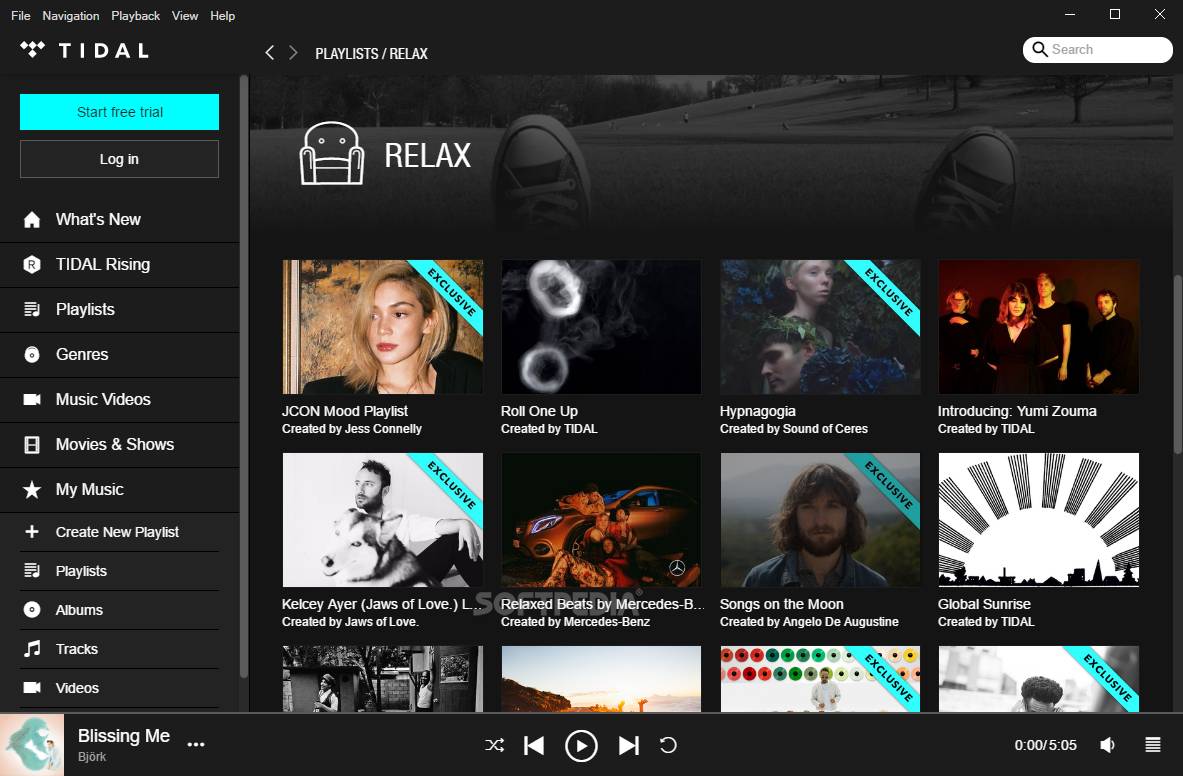This screenshot has height=776, width=1183.
Task: Go back with the left arrow
Action: point(269,52)
